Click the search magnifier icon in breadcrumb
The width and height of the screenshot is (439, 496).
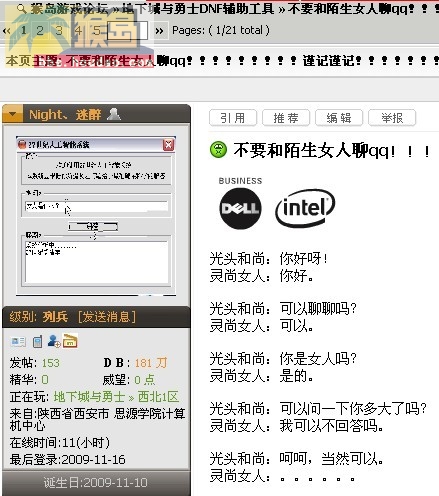pyautogui.click(x=21, y=9)
